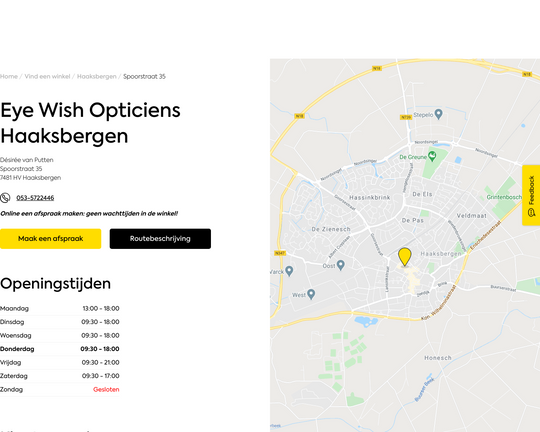Image resolution: width=540 pixels, height=432 pixels.
Task: Call the phone number 053-5722446 link
Action: click(35, 198)
